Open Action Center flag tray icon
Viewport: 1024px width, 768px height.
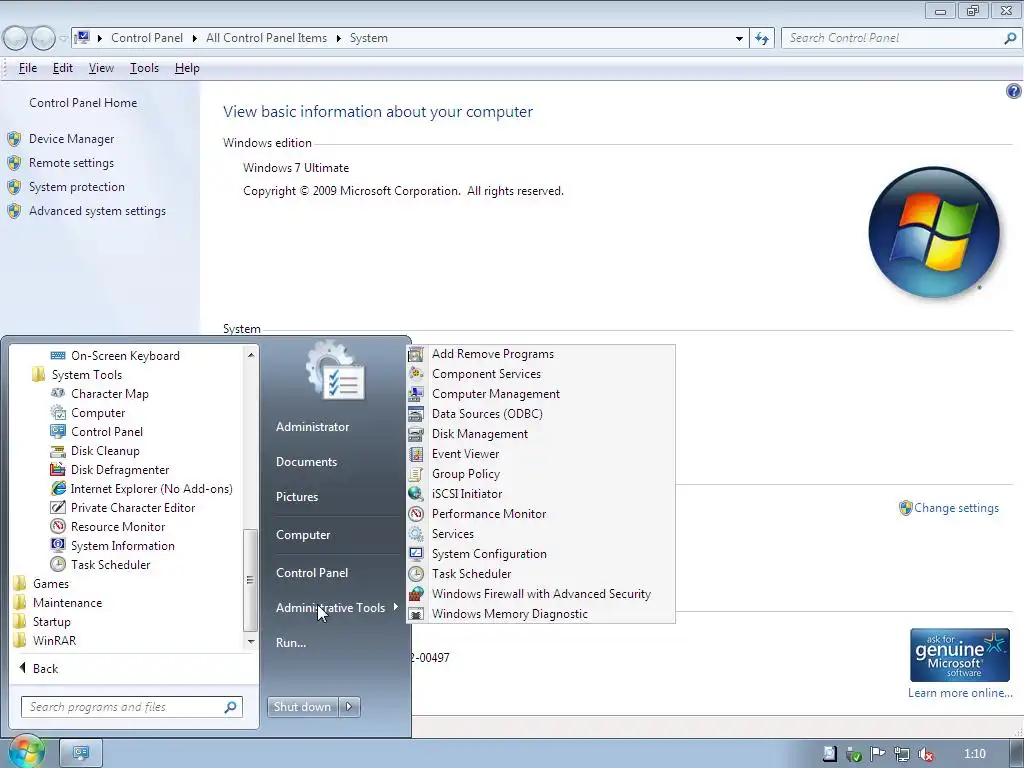(878, 754)
